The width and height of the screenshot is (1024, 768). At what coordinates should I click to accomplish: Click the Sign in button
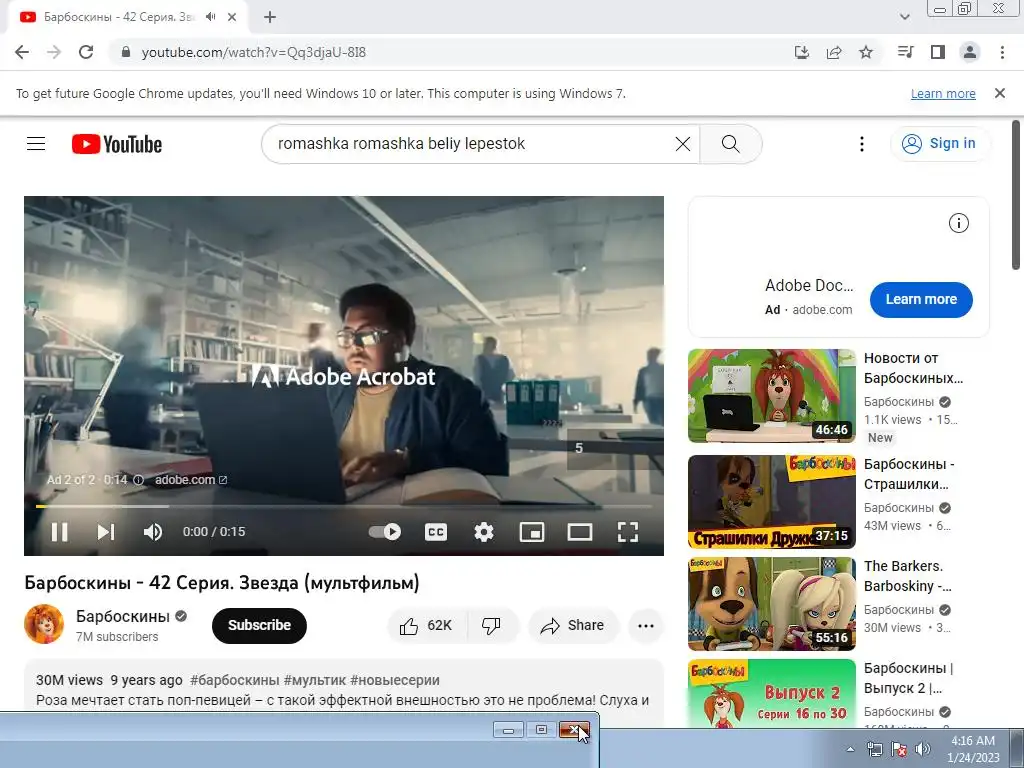click(939, 144)
